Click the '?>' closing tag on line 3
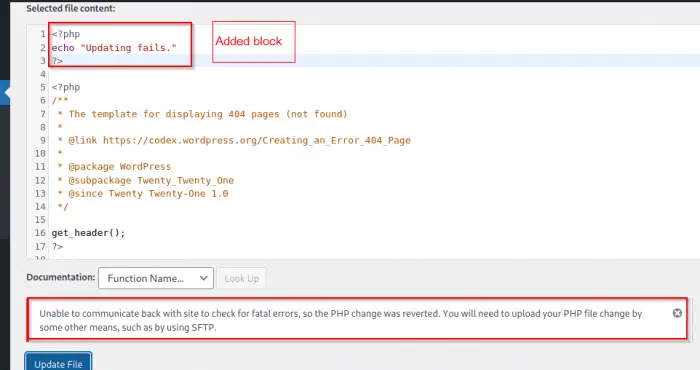Screen dimensions: 700x370 click(57, 60)
